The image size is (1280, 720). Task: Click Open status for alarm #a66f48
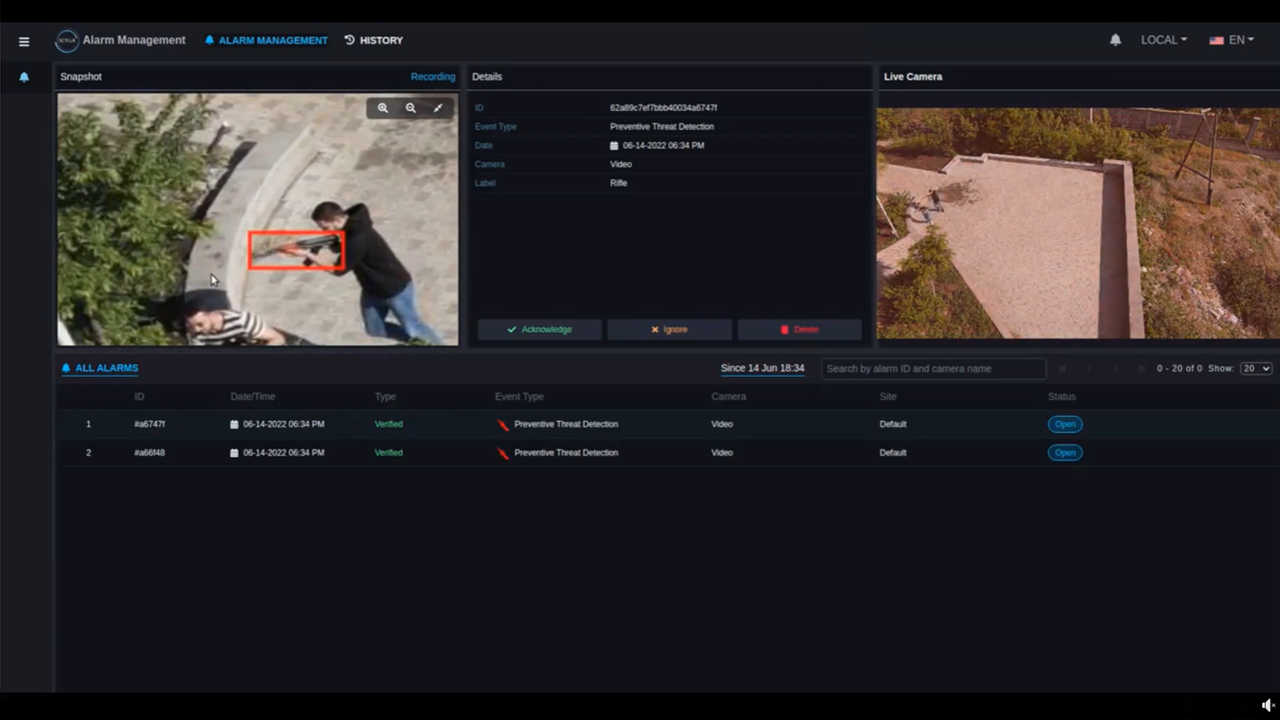pos(1065,453)
